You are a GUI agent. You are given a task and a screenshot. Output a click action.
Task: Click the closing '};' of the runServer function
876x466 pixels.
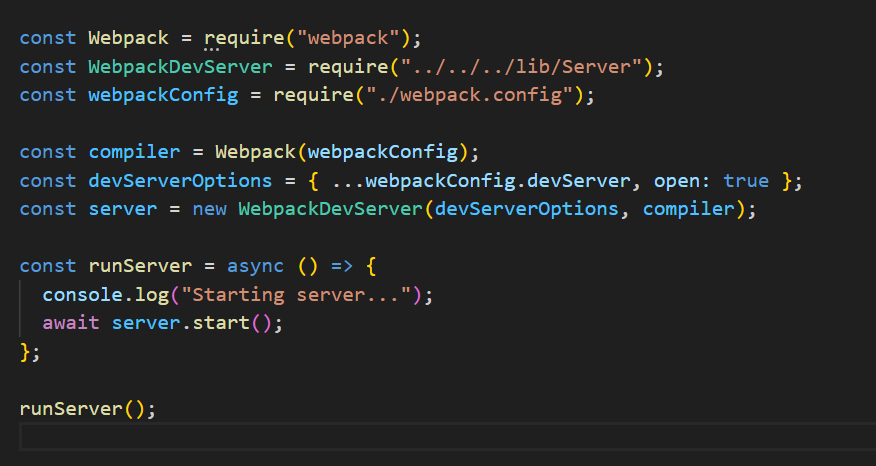pyautogui.click(x=30, y=352)
